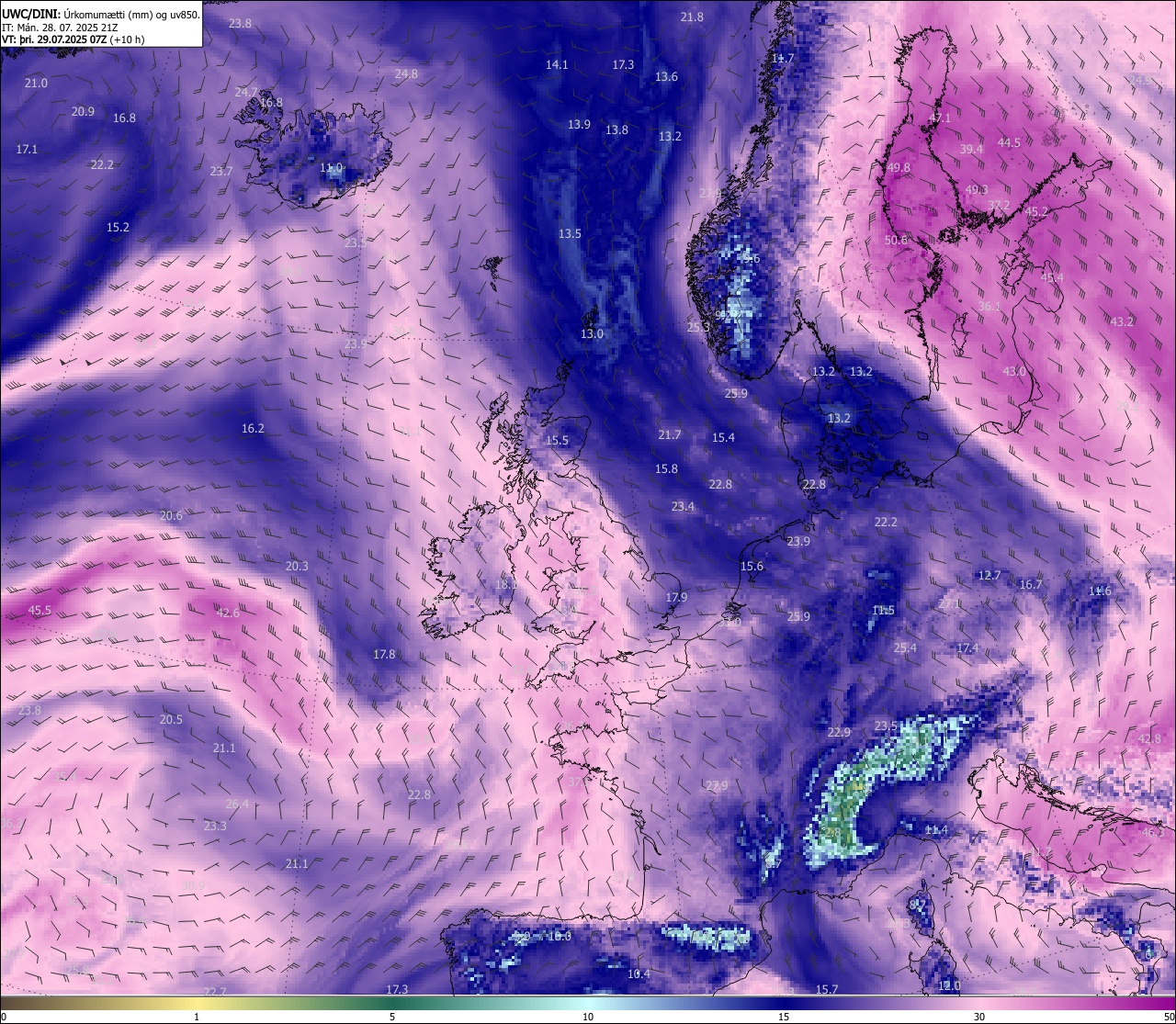The height and width of the screenshot is (1024, 1176).
Task: Click the 20.5 value on the map
Action: [171, 719]
